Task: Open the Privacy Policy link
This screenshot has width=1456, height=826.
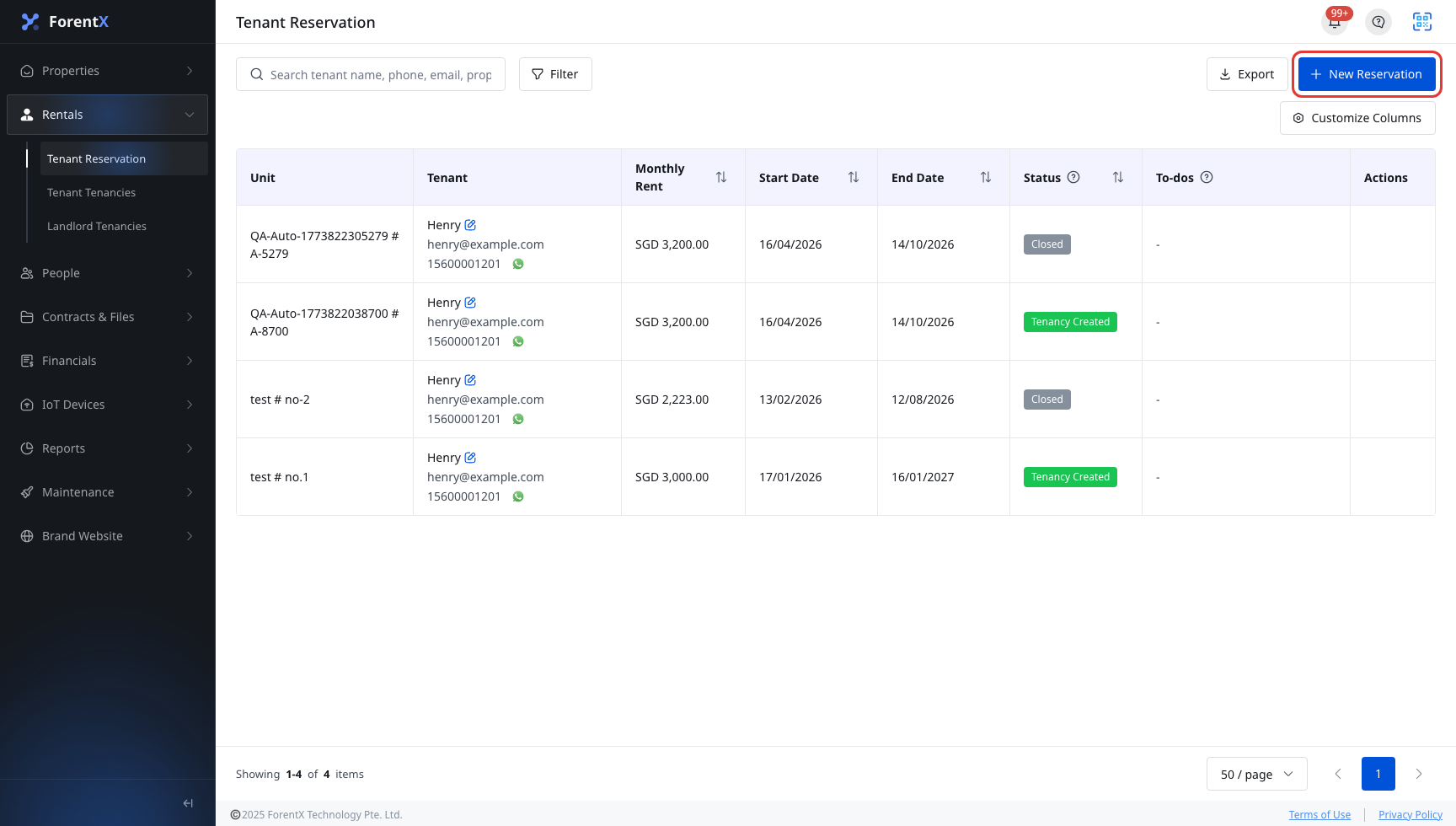Action: point(1410,815)
